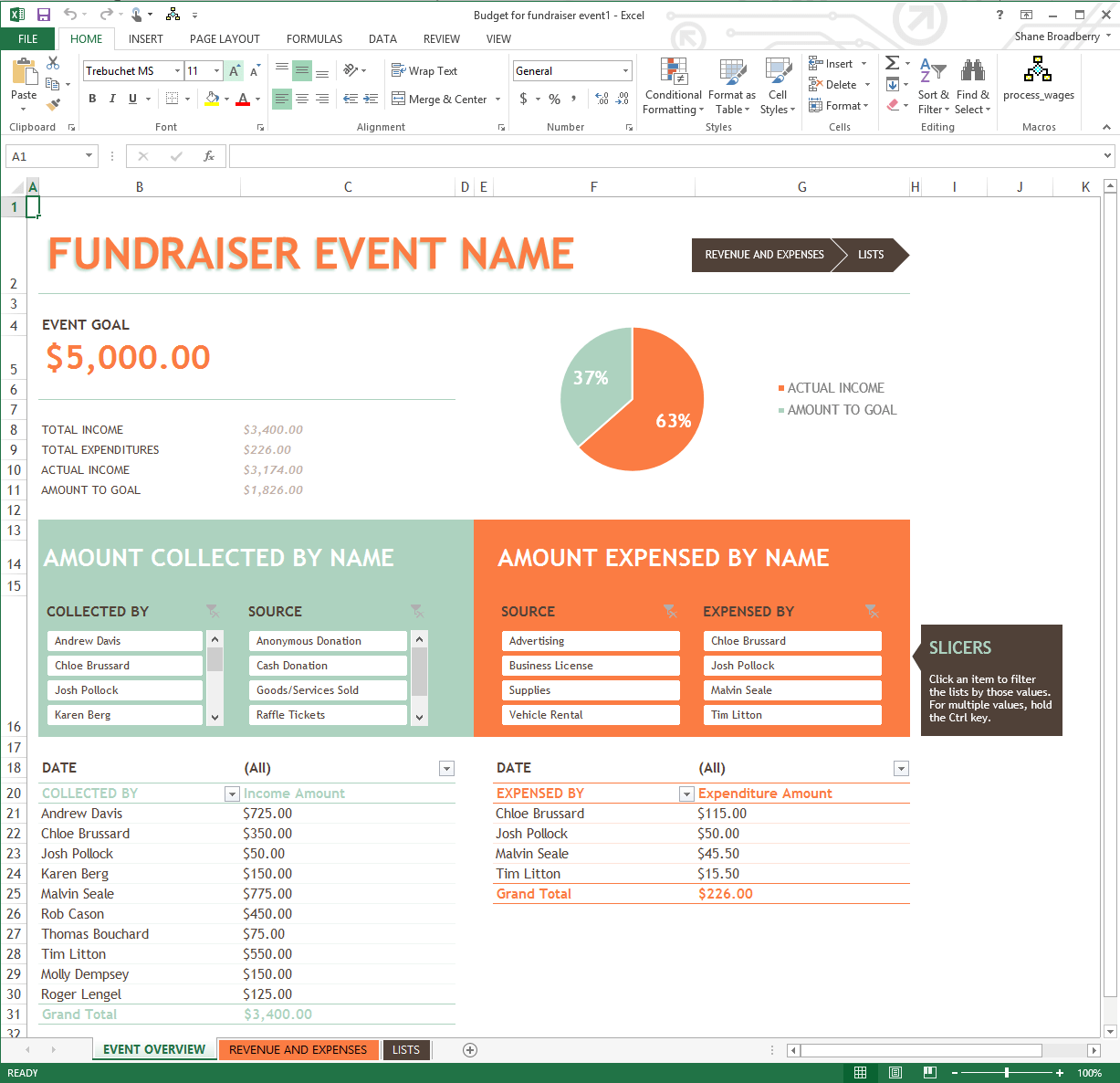Toggle Wrap Text option
Image resolution: width=1120 pixels, height=1083 pixels.
point(424,70)
